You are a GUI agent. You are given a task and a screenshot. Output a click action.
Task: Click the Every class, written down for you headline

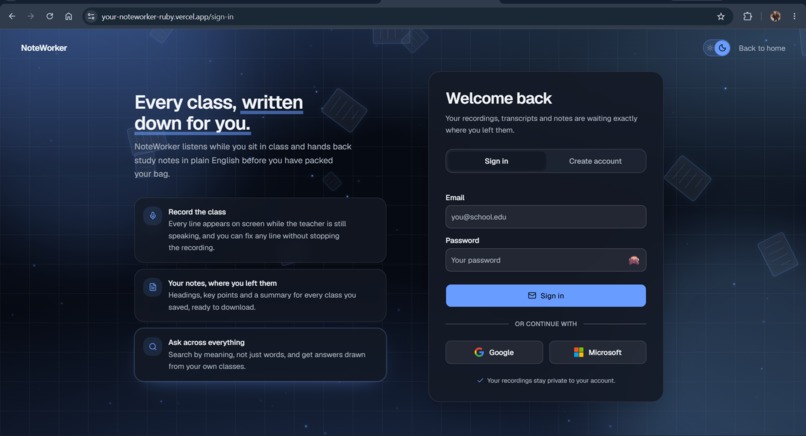pyautogui.click(x=219, y=113)
